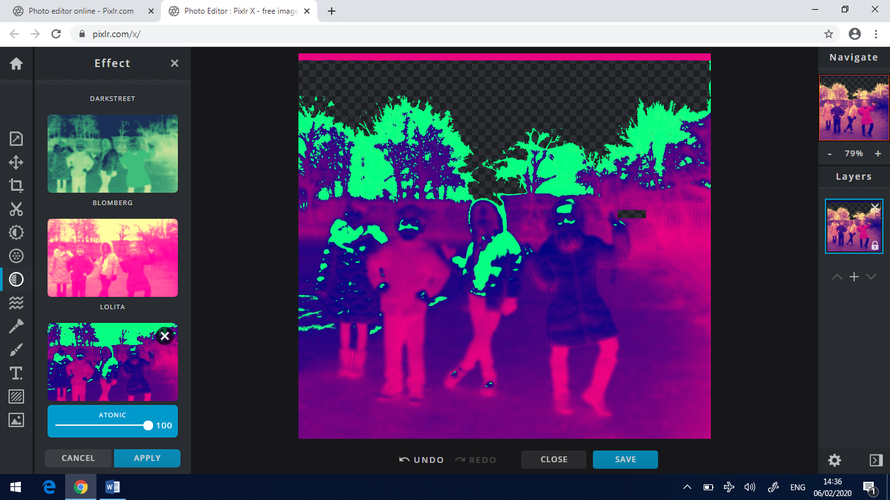This screenshot has width=890, height=500.
Task: Choose the Blomberg effect thumbnail
Action: pyautogui.click(x=112, y=153)
